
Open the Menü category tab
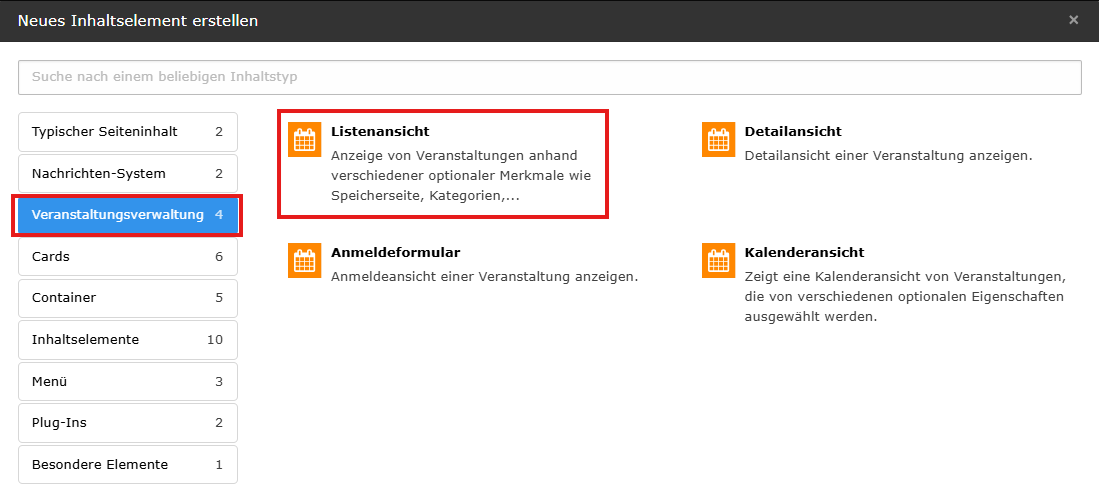tap(127, 382)
